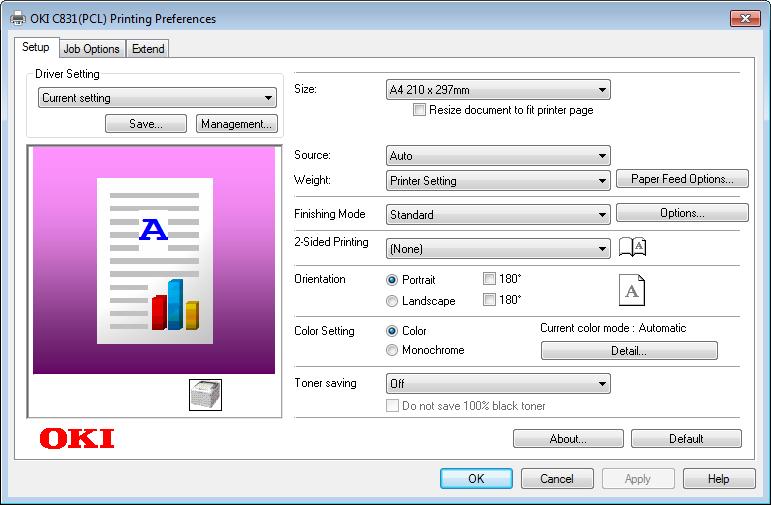Click the document preview image

tap(154, 261)
